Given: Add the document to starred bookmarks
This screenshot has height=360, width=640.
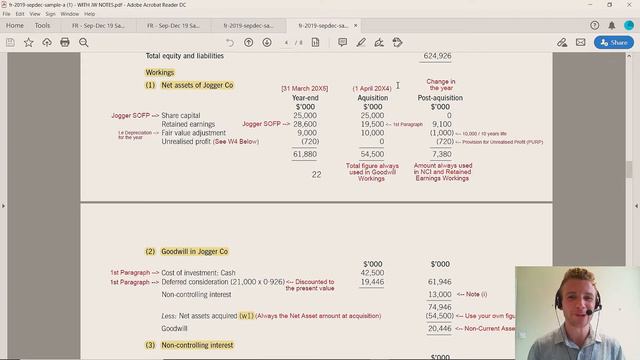Looking at the screenshot, I should tap(29, 42).
